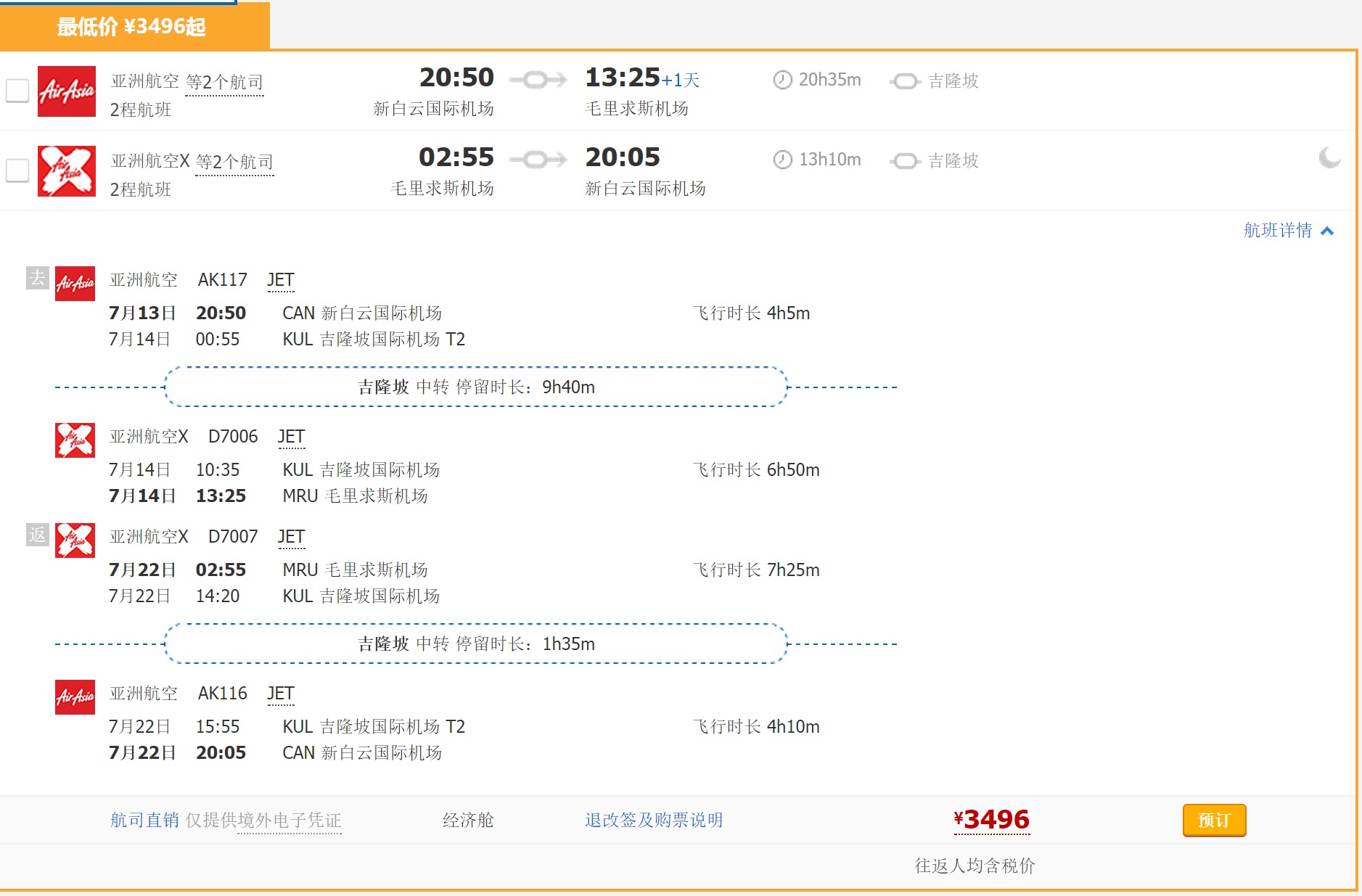The height and width of the screenshot is (896, 1362).
Task: Open 退改签及购票说明 refund policy link
Action: pos(654,820)
